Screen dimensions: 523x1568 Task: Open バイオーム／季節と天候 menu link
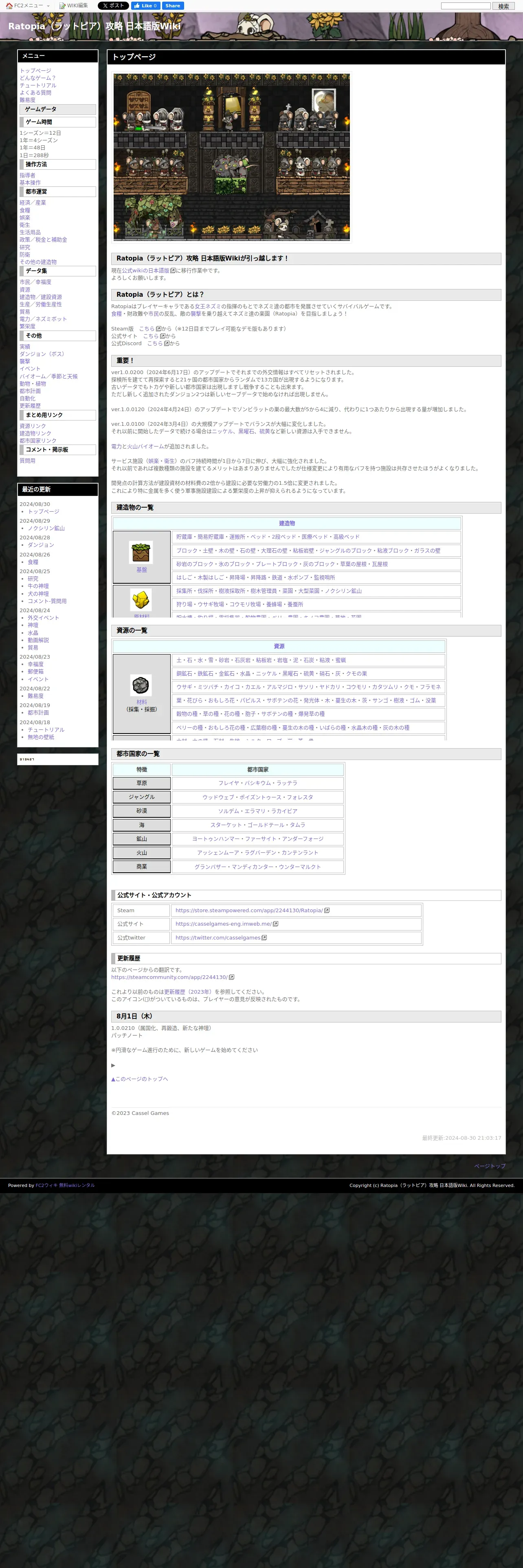49,376
